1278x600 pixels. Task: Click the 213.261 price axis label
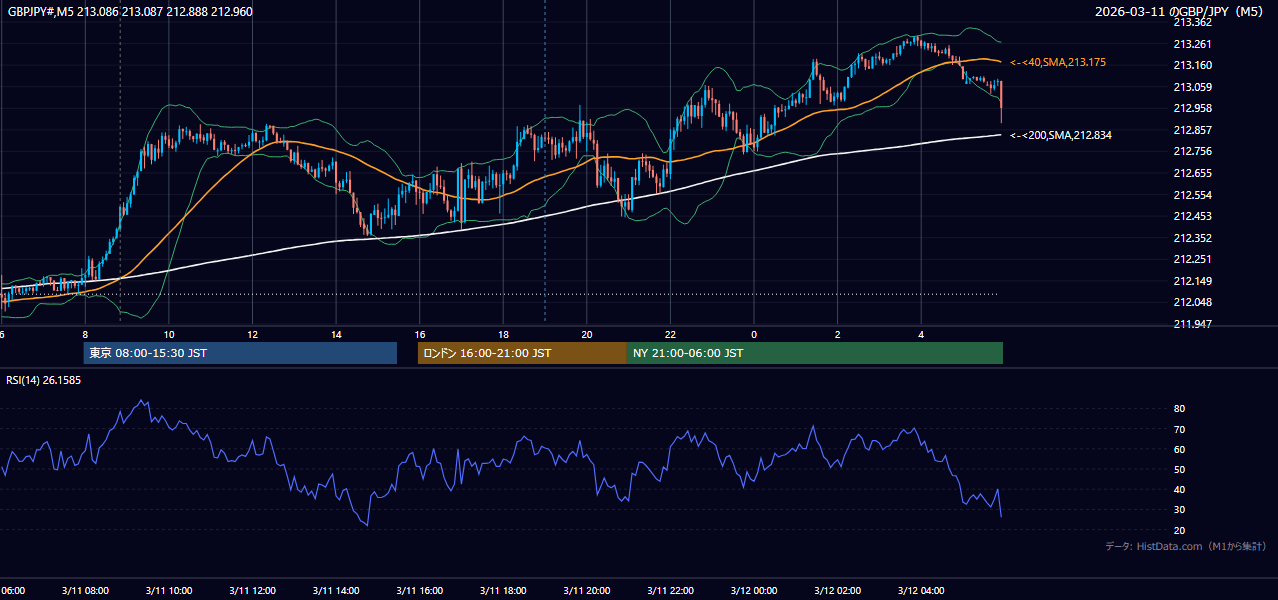tap(1192, 44)
